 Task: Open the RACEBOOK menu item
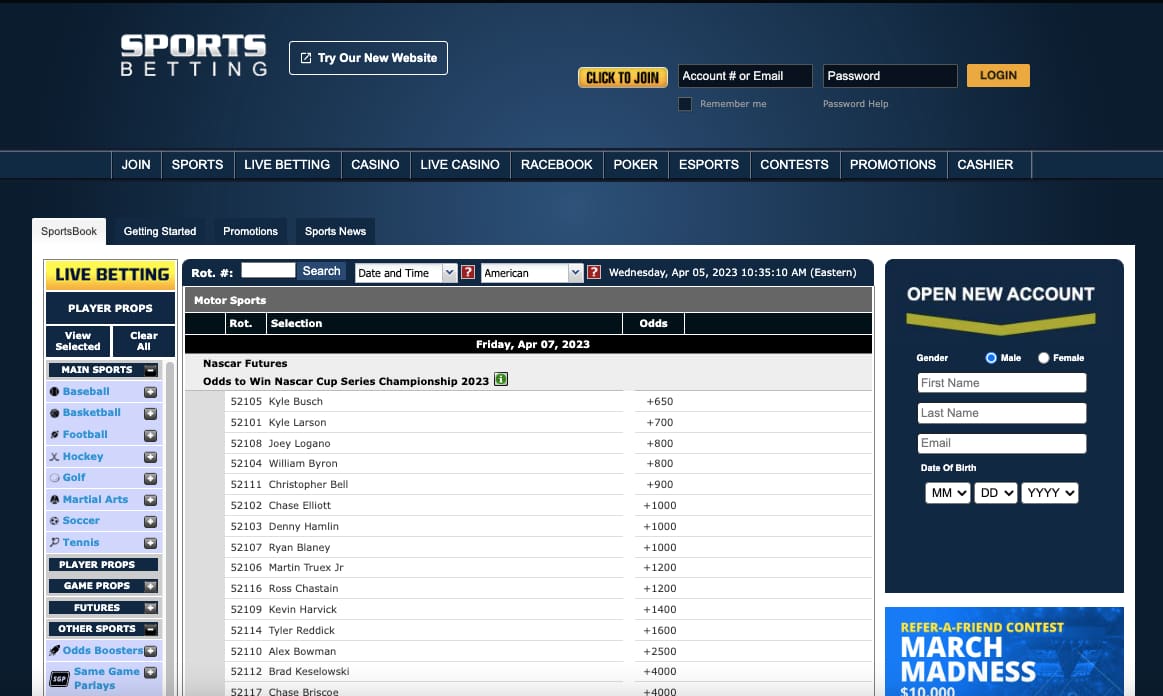556,165
